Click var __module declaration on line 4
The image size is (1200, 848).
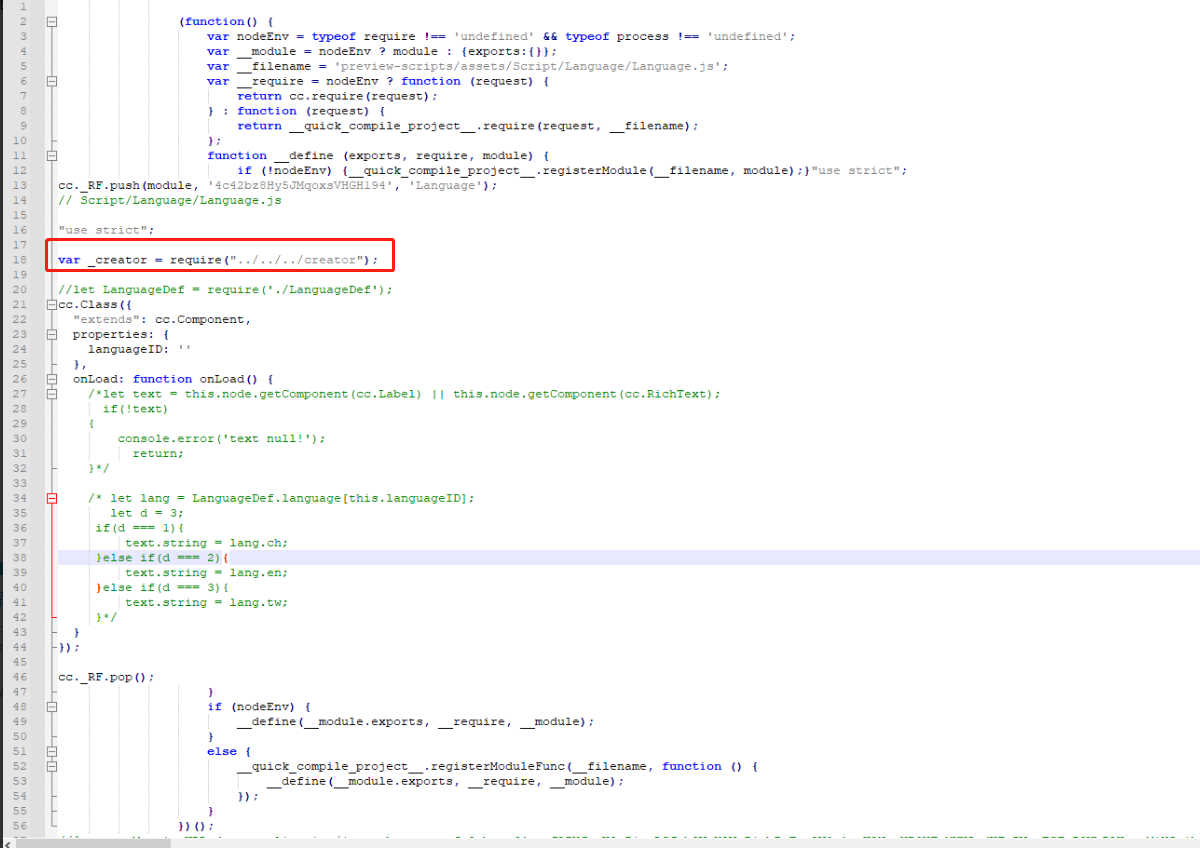pyautogui.click(x=382, y=51)
